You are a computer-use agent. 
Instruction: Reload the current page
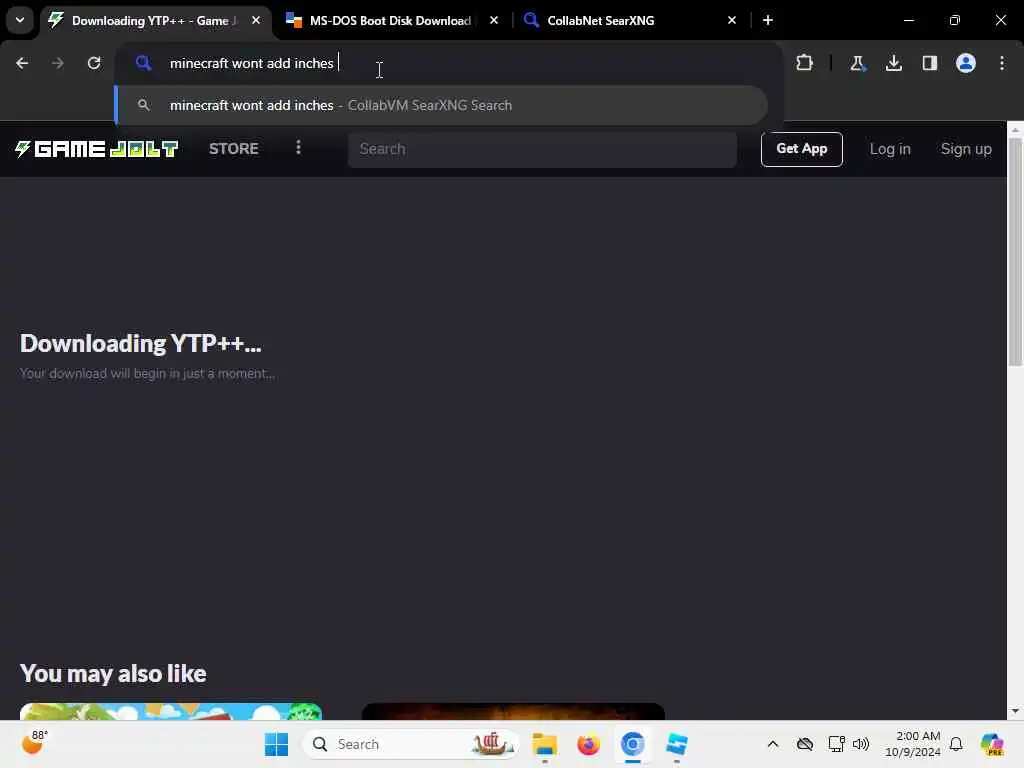(94, 63)
